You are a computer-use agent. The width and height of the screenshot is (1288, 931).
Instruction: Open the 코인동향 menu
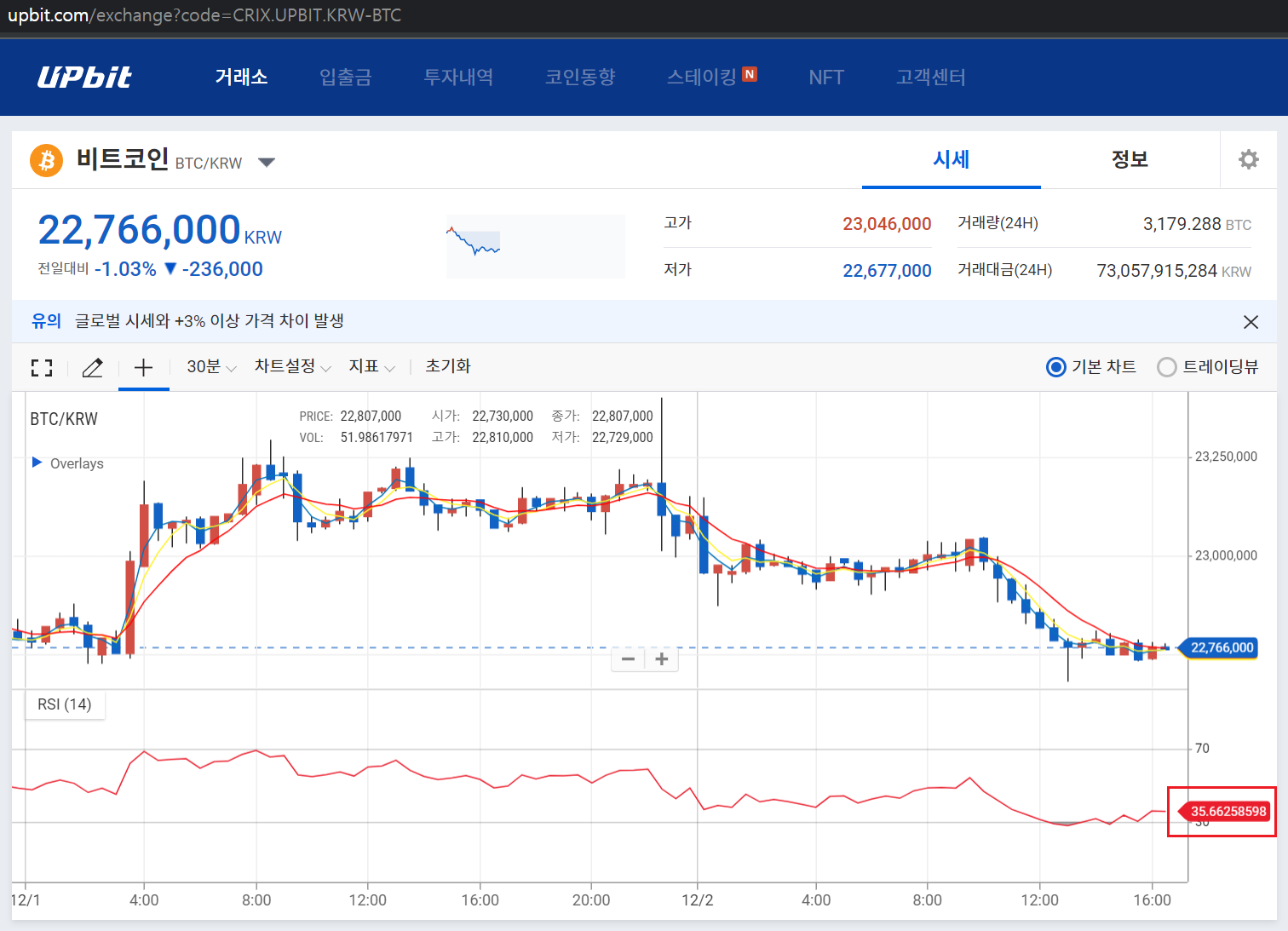[580, 78]
